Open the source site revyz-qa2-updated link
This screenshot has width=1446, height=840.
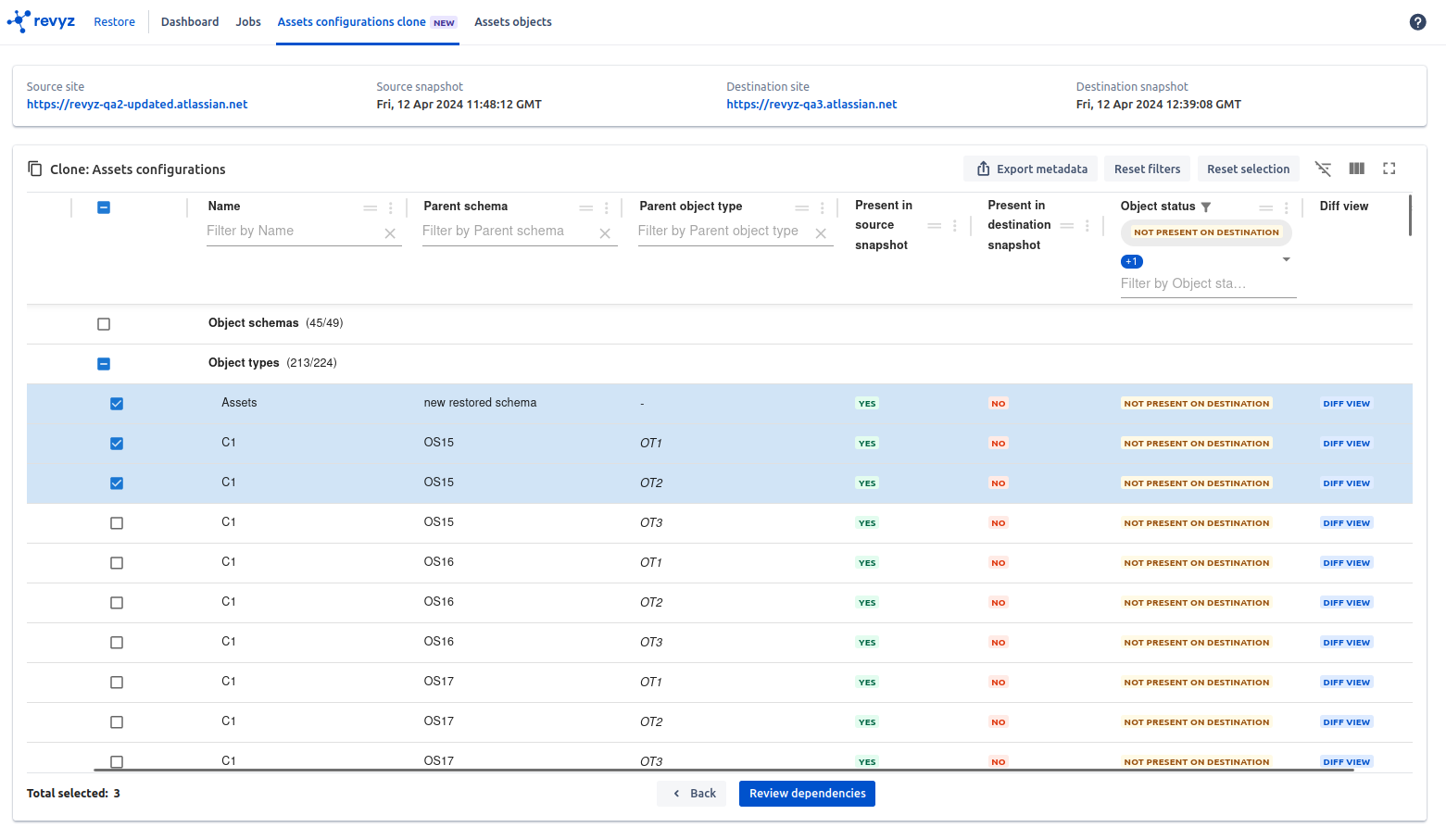[137, 105]
